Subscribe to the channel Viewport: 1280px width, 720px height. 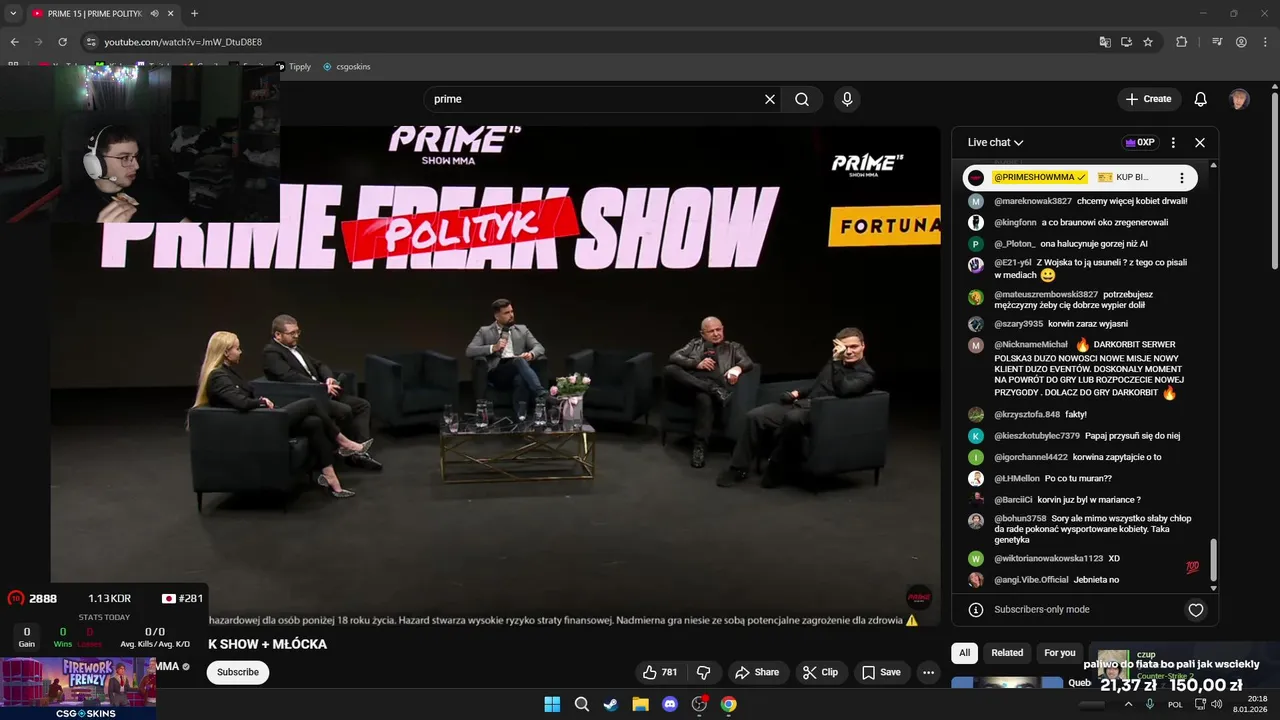click(238, 672)
